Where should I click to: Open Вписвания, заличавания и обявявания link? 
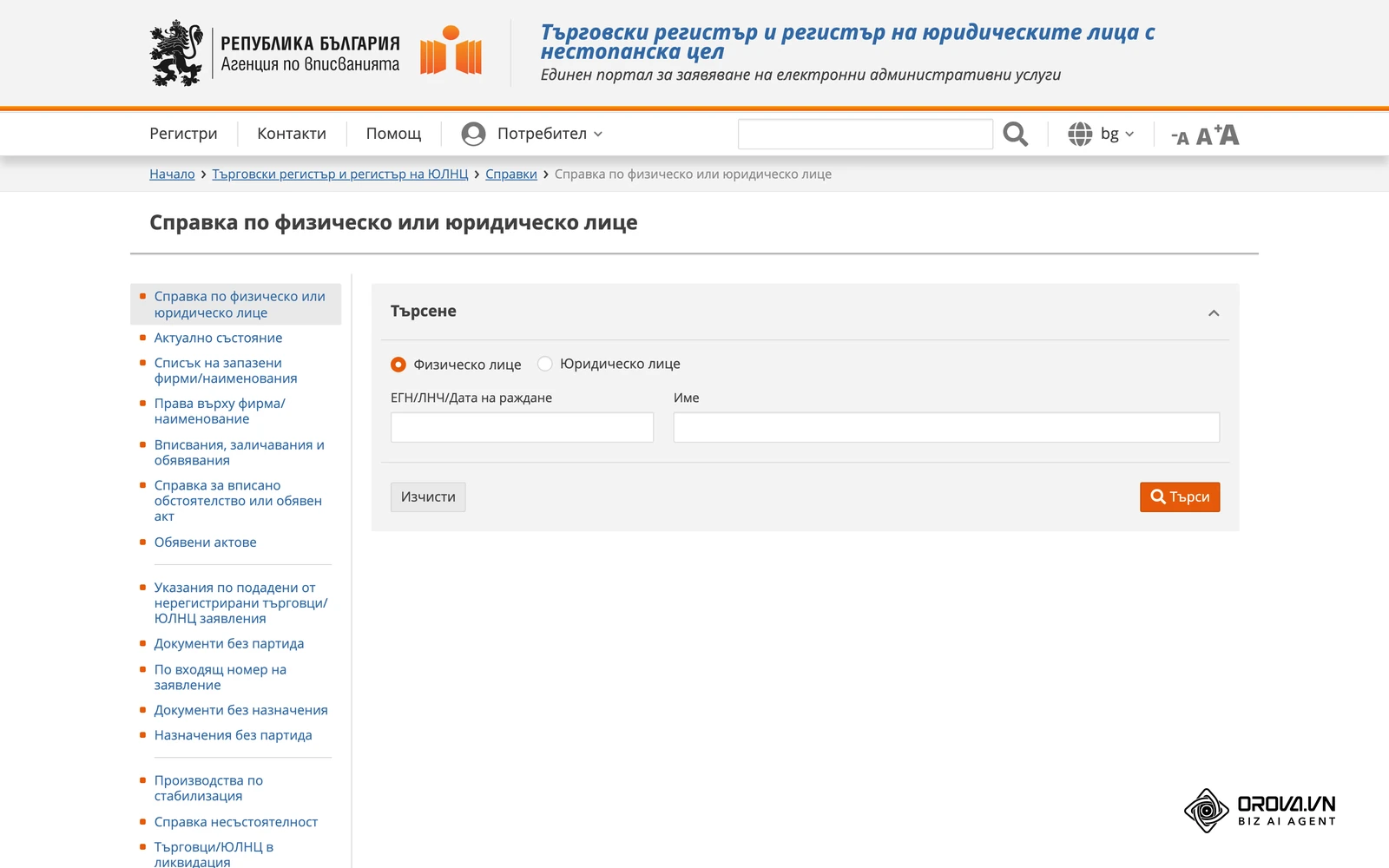(240, 452)
